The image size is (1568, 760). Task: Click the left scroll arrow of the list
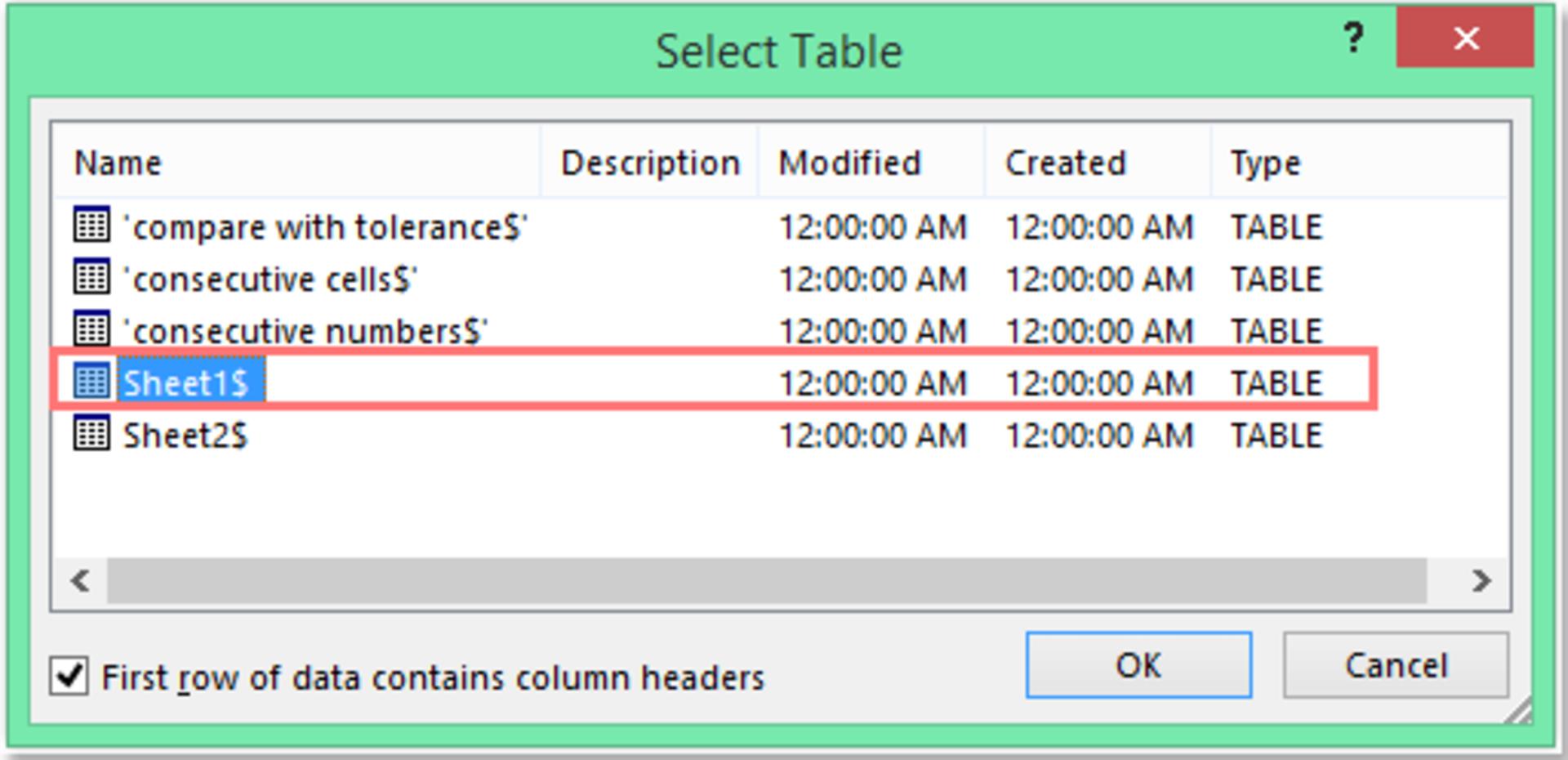coord(80,581)
